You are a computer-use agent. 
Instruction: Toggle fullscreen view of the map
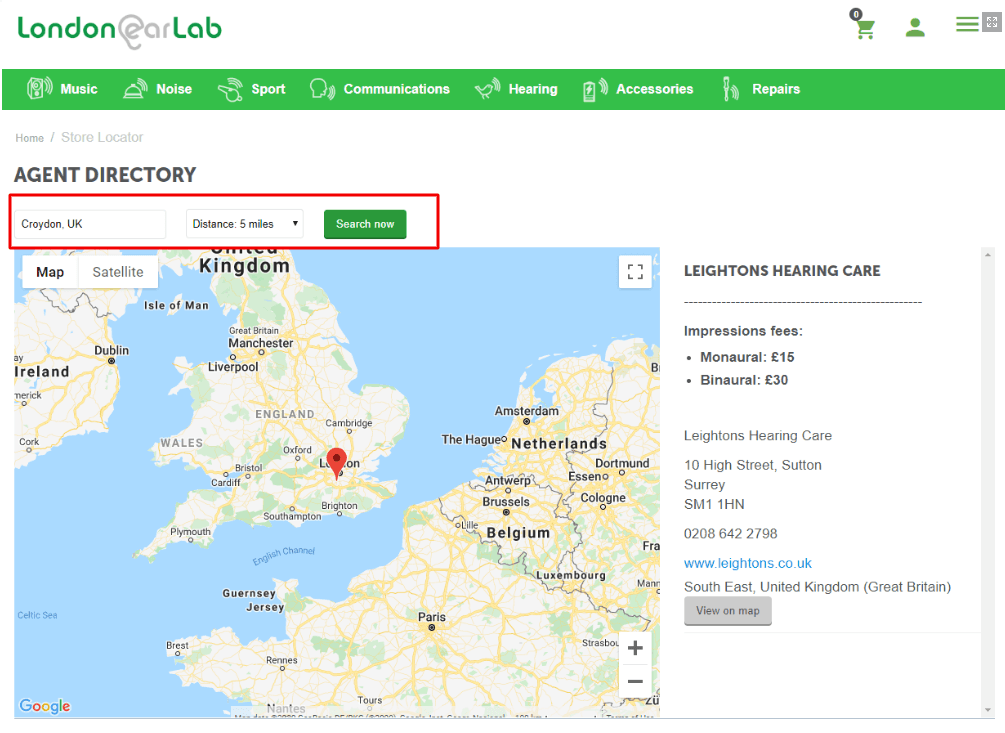point(635,272)
